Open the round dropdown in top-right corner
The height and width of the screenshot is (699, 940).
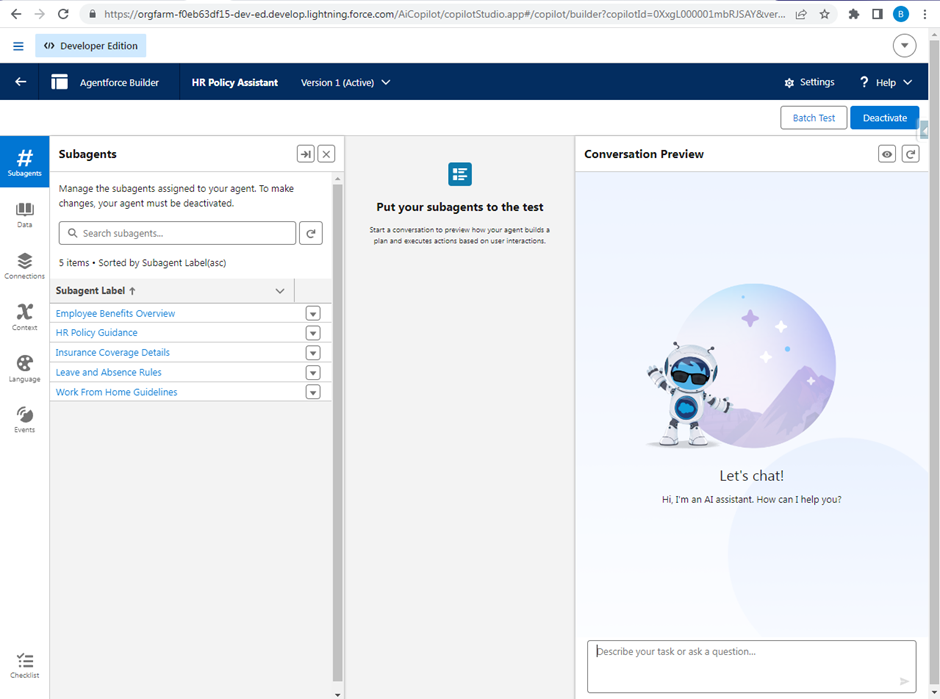904,46
